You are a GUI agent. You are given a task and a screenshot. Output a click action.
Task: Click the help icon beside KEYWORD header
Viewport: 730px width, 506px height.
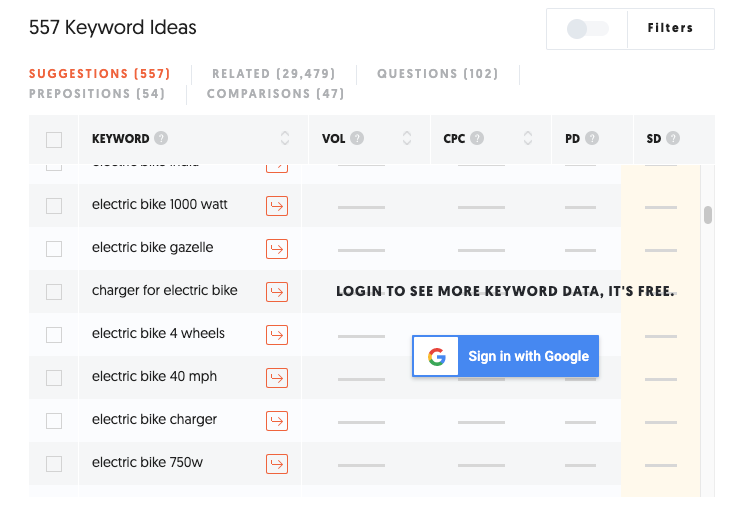click(161, 139)
